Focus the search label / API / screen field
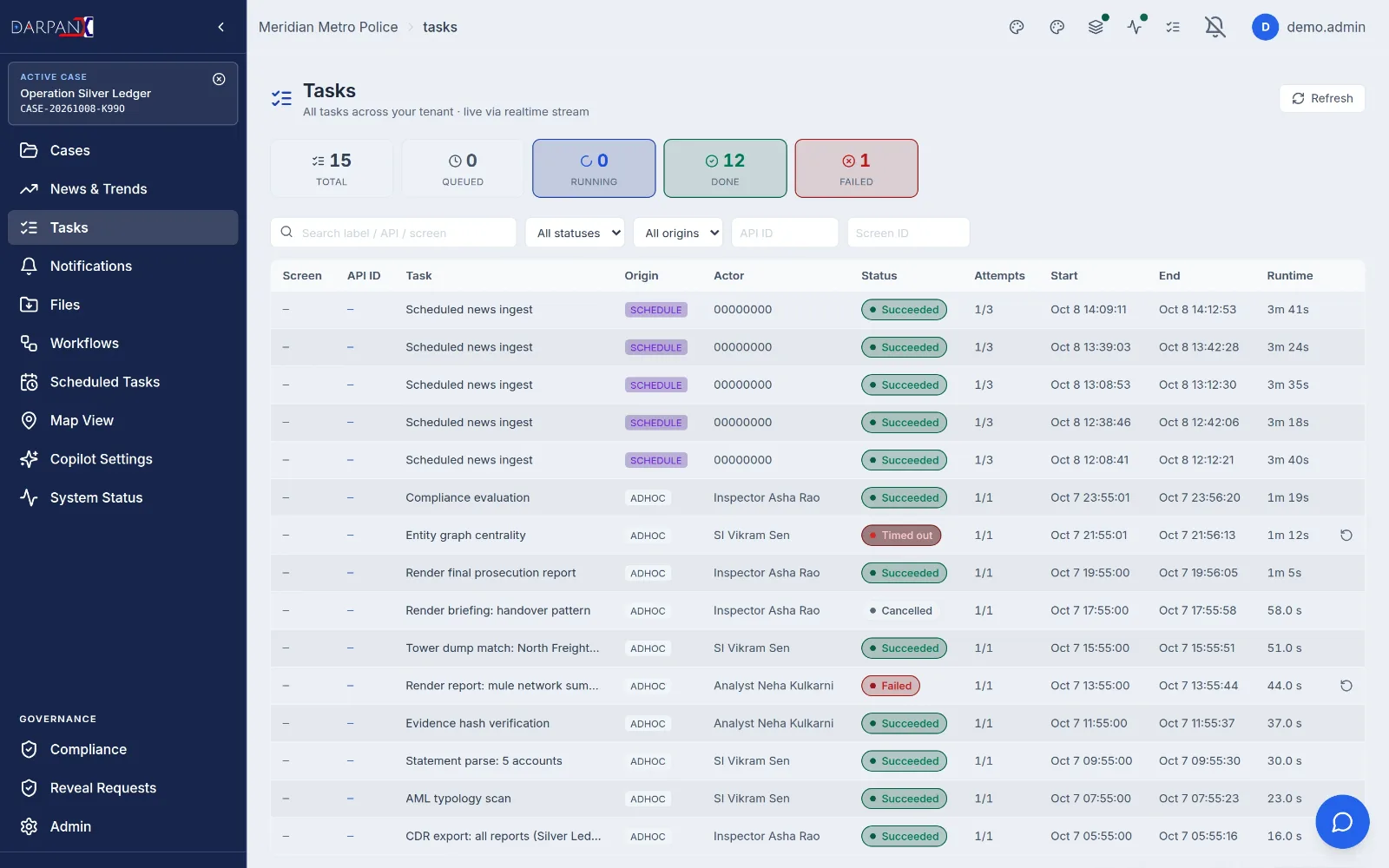 coord(393,233)
